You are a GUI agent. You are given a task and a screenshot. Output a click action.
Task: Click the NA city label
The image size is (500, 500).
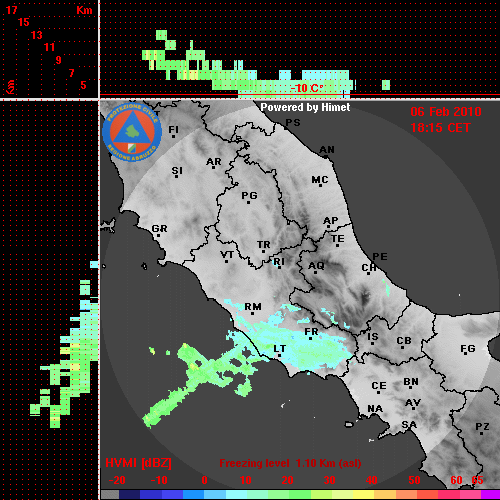click(375, 409)
